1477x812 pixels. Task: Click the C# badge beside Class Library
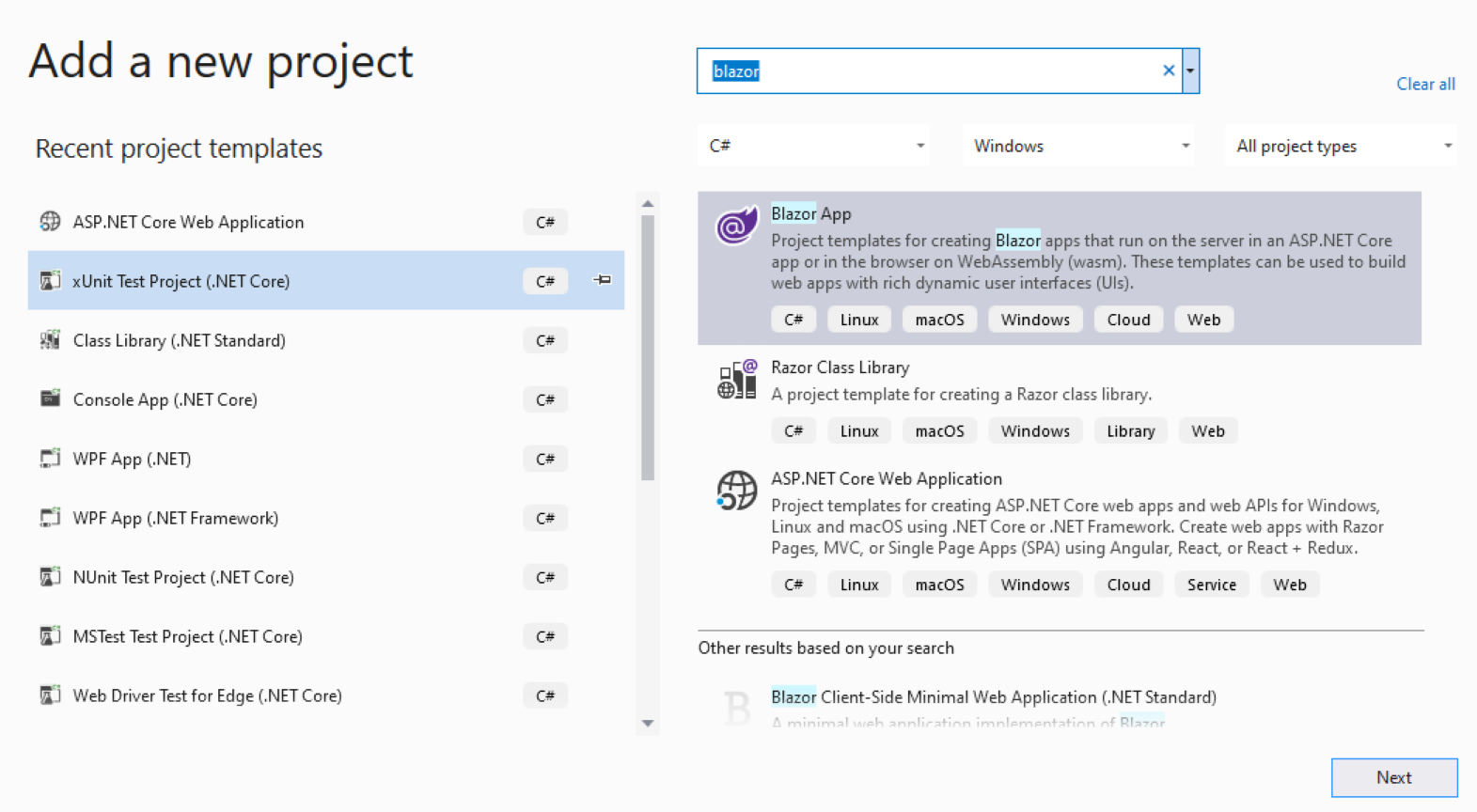[545, 340]
